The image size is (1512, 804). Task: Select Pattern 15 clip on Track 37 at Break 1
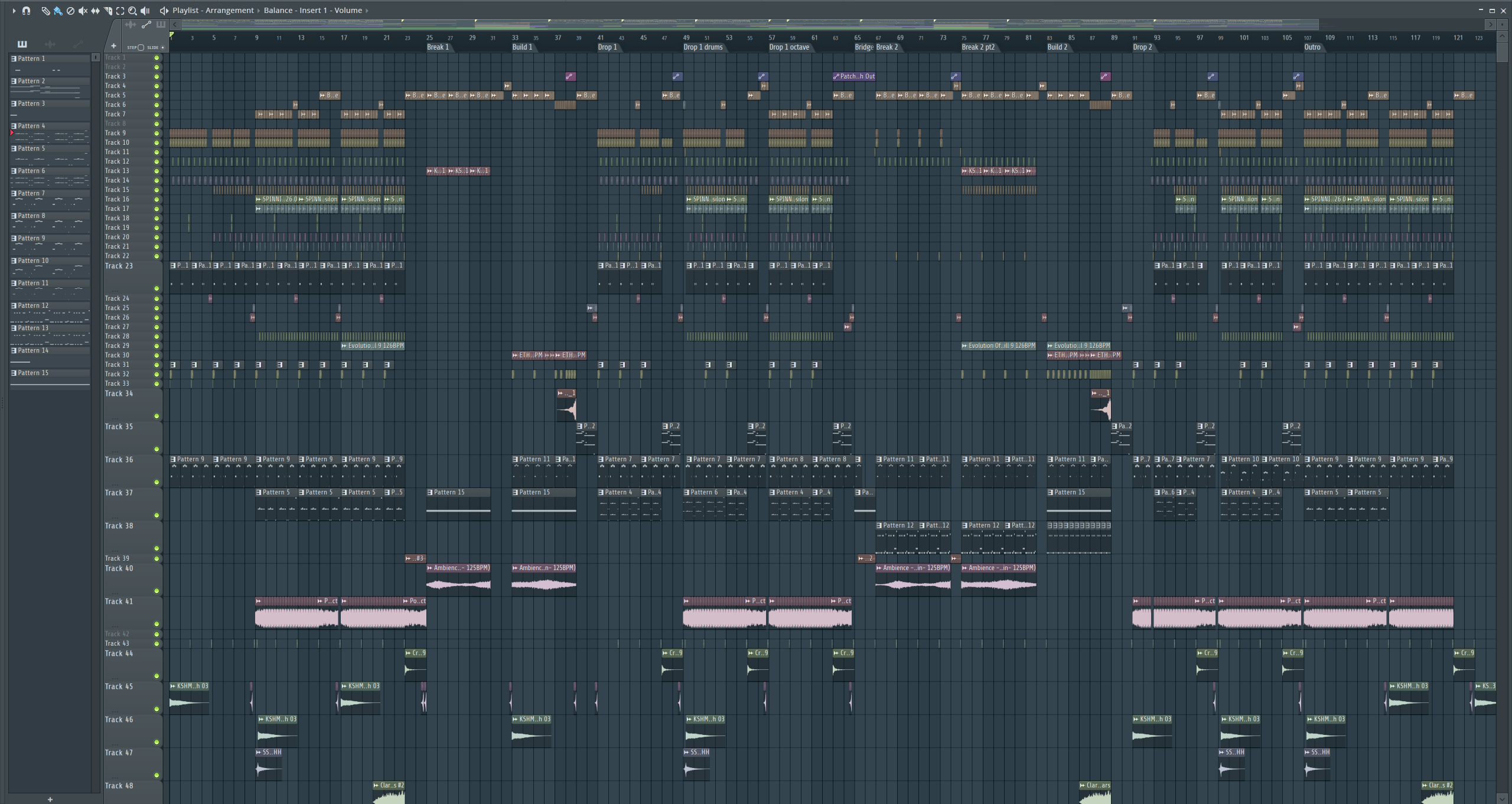point(458,504)
